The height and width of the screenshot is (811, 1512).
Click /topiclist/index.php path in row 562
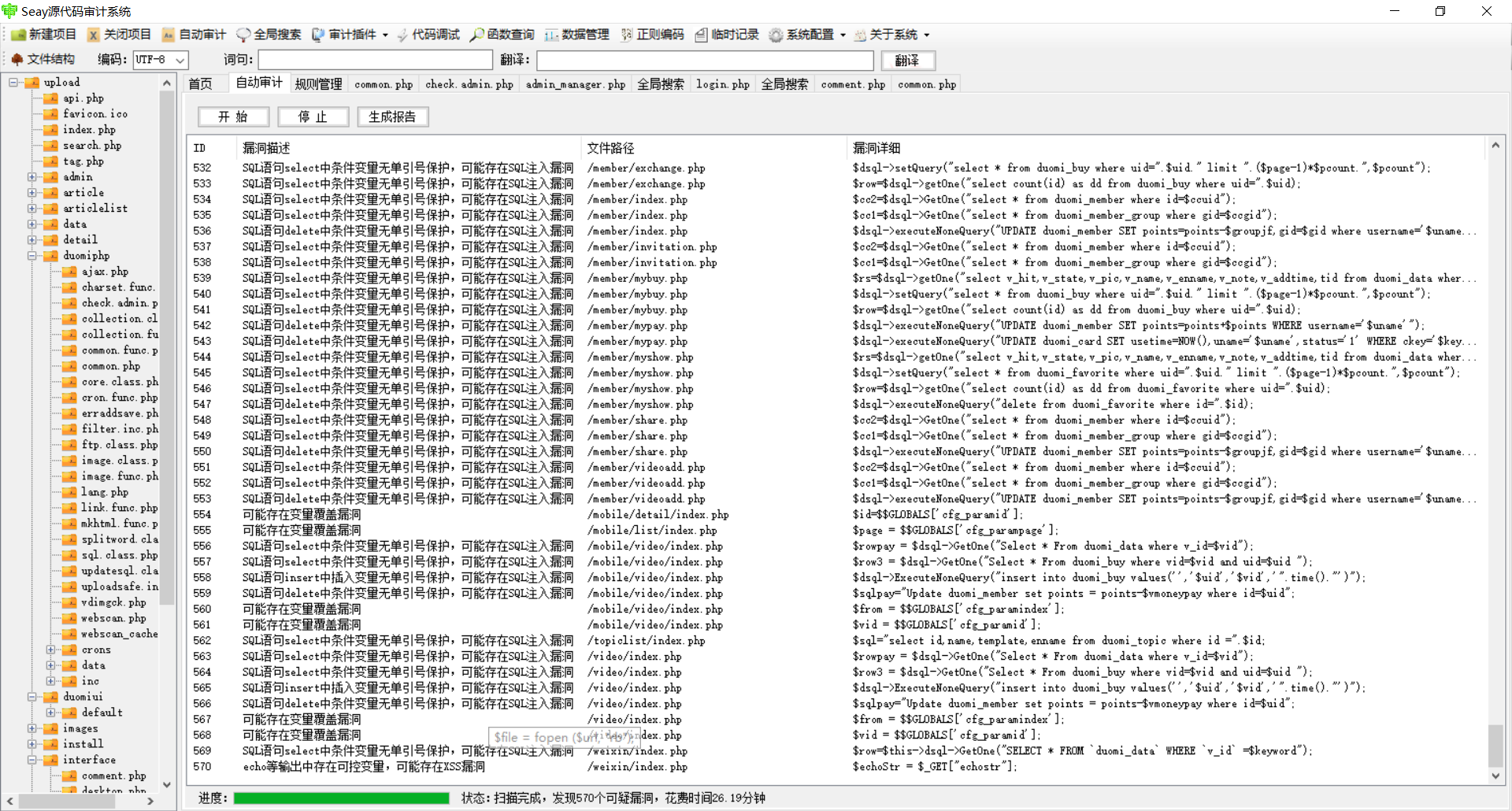[x=646, y=640]
